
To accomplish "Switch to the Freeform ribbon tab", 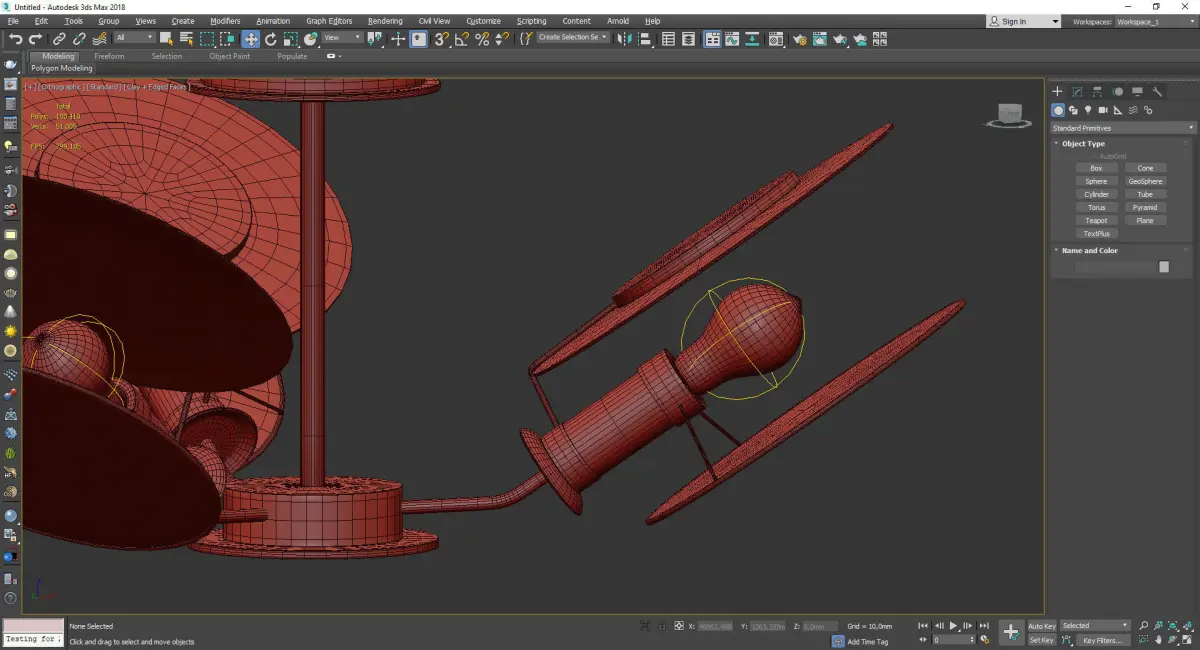I will point(109,56).
